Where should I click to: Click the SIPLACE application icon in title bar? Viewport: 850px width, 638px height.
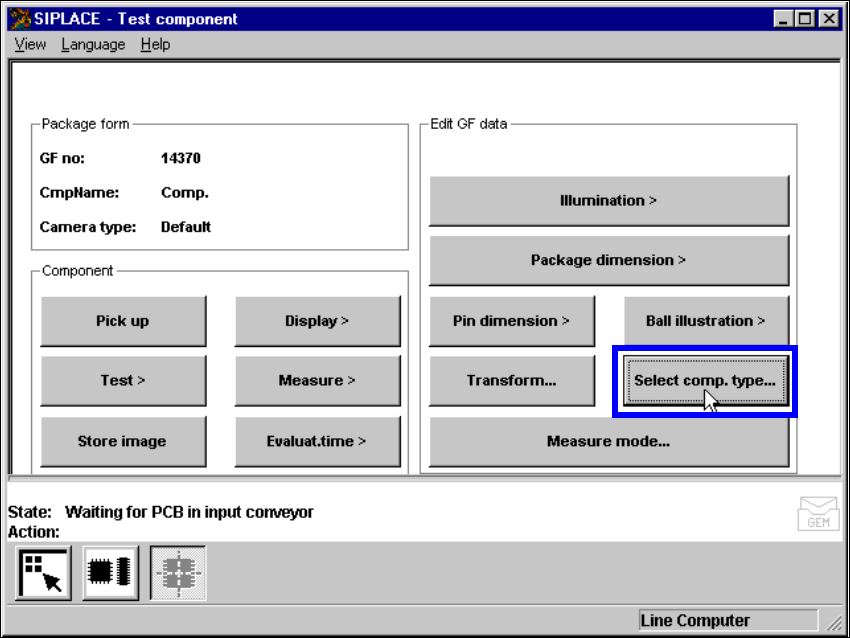pyautogui.click(x=20, y=19)
